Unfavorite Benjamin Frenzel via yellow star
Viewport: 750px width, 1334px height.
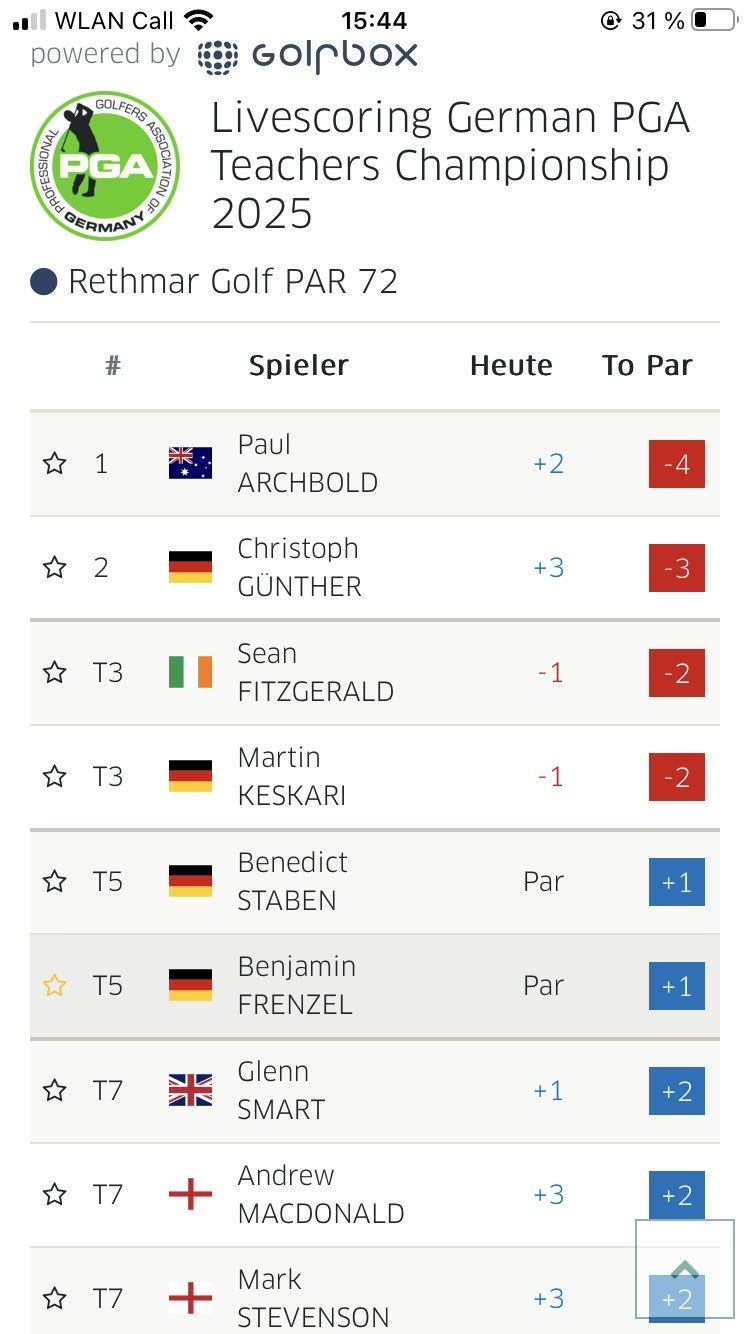point(54,986)
